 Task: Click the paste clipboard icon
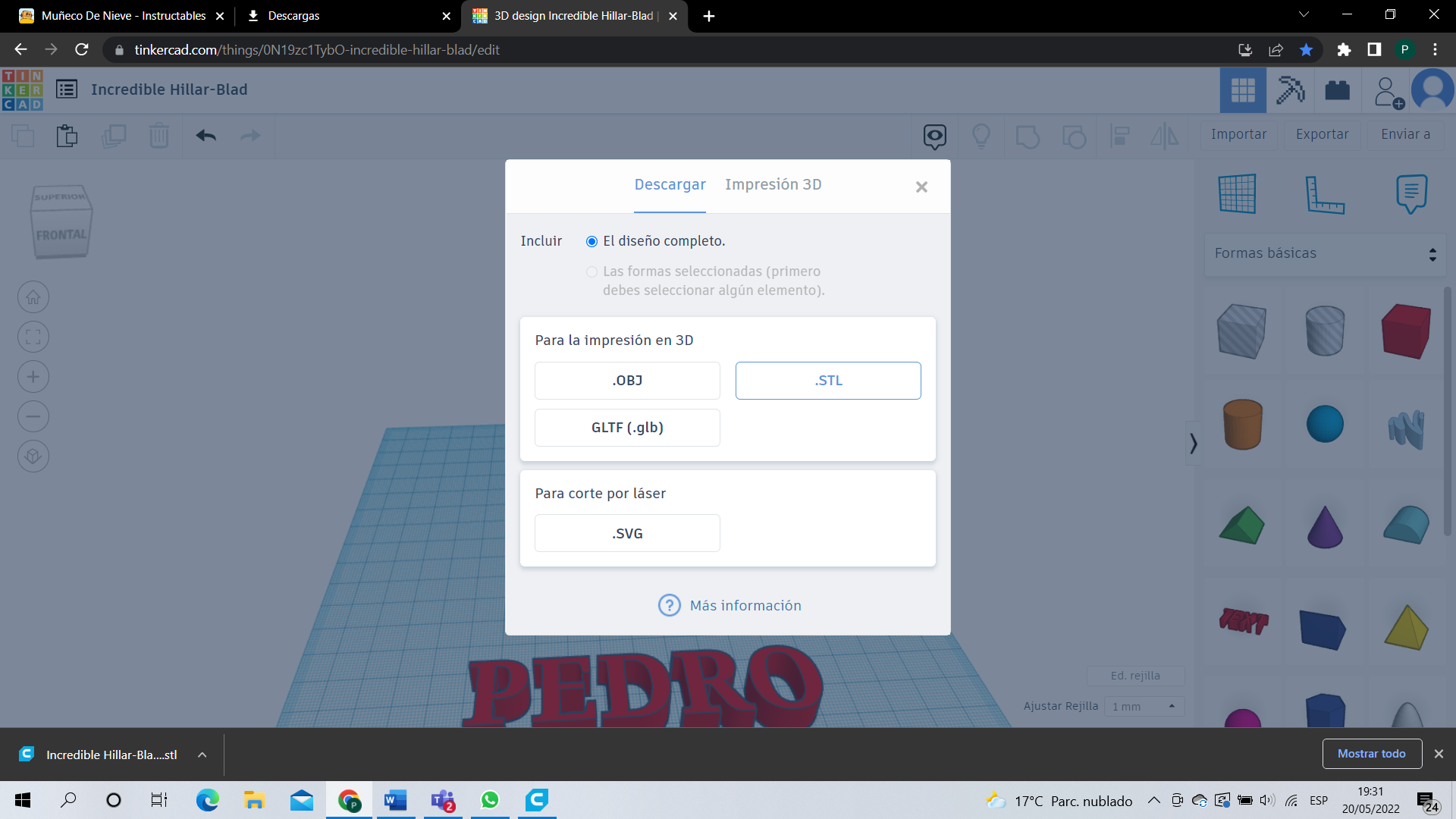(67, 136)
